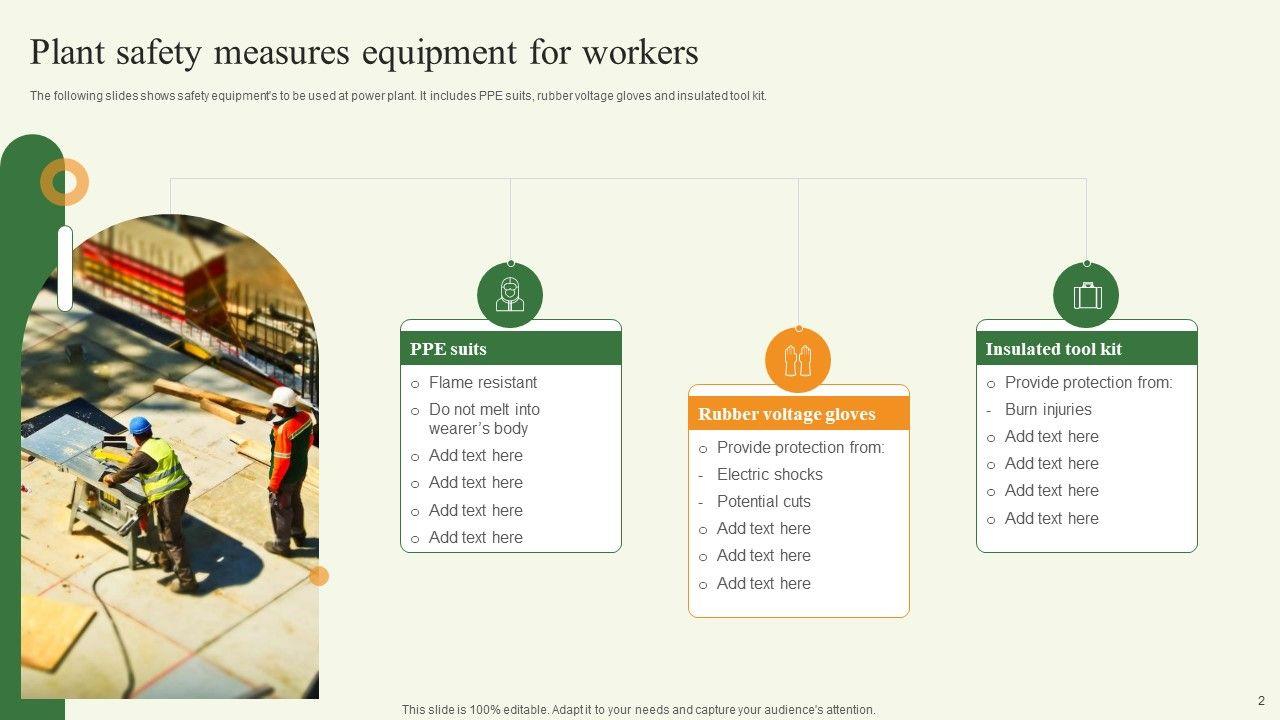This screenshot has height=720, width=1280.
Task: Select the "Potential cuts" line
Action: click(x=764, y=501)
